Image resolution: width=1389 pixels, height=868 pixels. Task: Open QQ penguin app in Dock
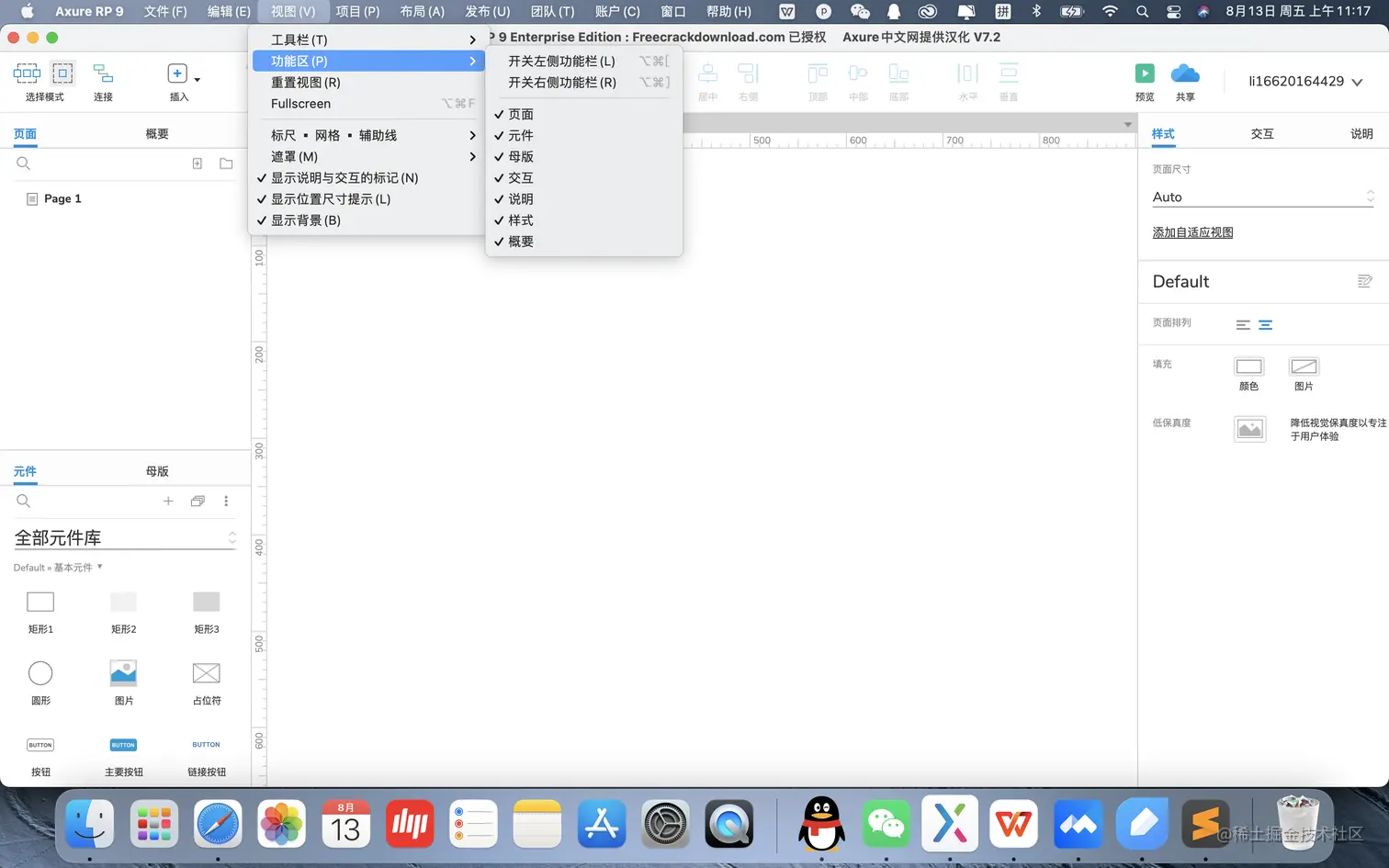point(821,824)
